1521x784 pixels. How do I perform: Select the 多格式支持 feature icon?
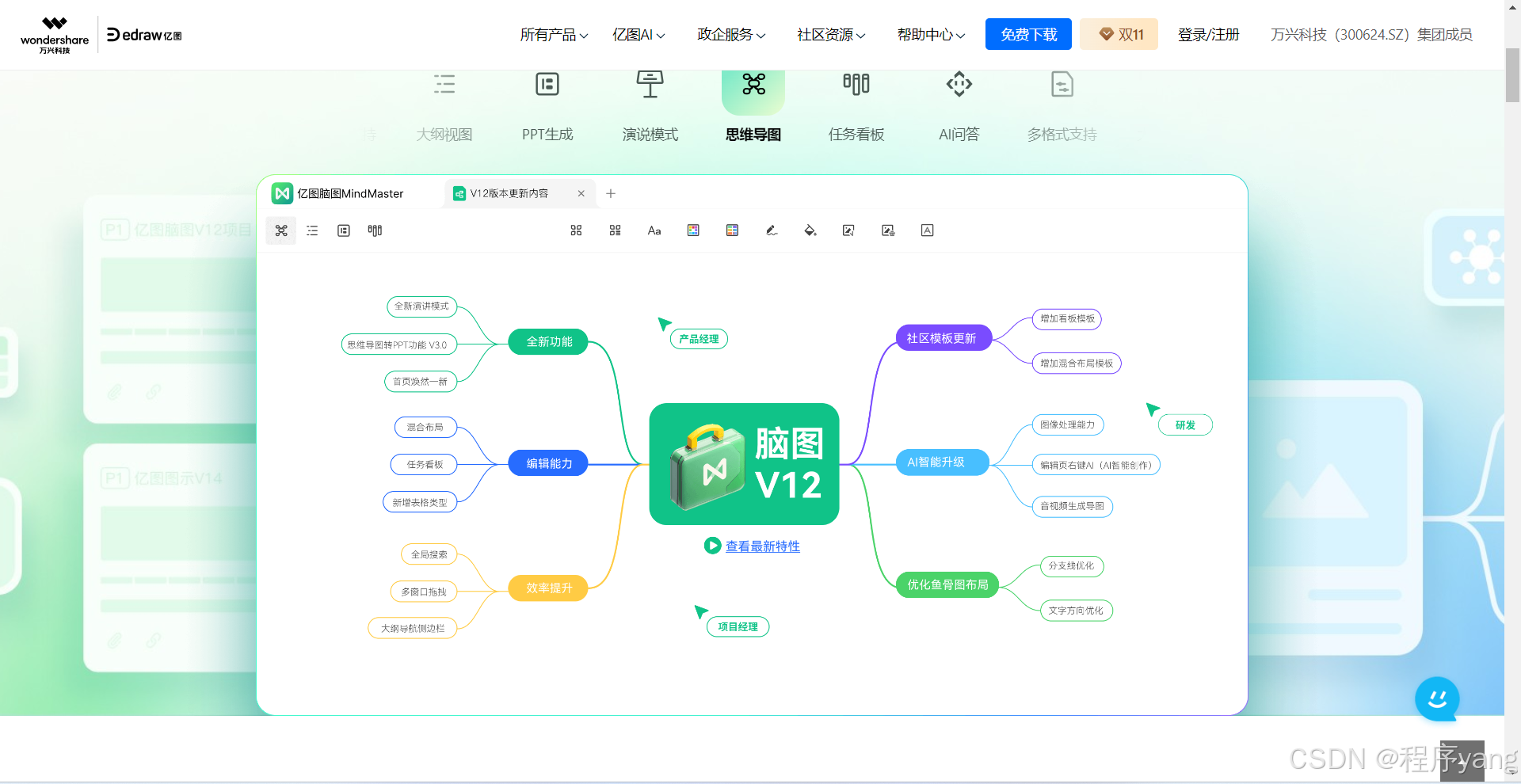click(1062, 84)
